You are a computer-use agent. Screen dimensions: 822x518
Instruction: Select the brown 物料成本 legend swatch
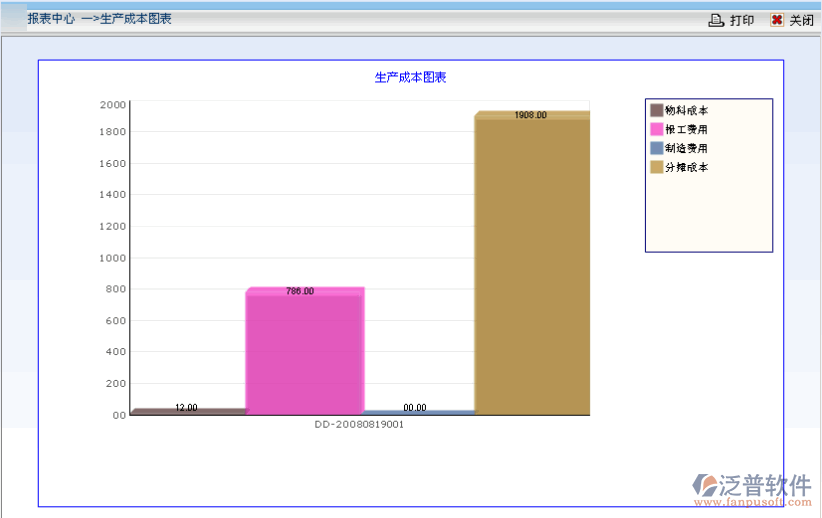(x=657, y=110)
